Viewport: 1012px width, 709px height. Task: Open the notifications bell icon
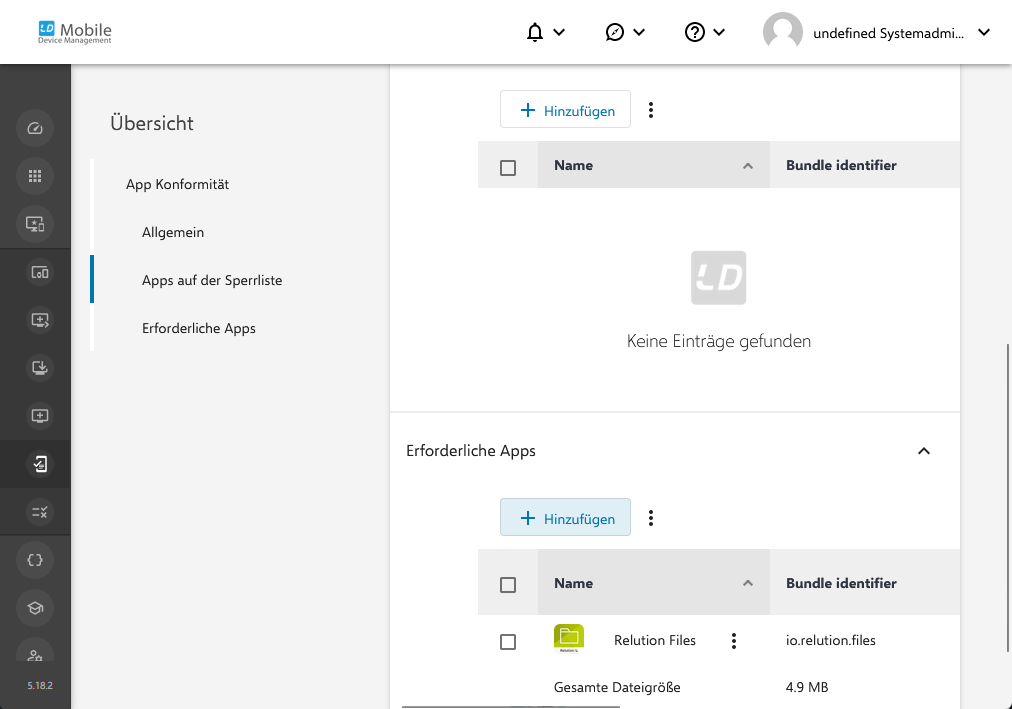pyautogui.click(x=534, y=32)
